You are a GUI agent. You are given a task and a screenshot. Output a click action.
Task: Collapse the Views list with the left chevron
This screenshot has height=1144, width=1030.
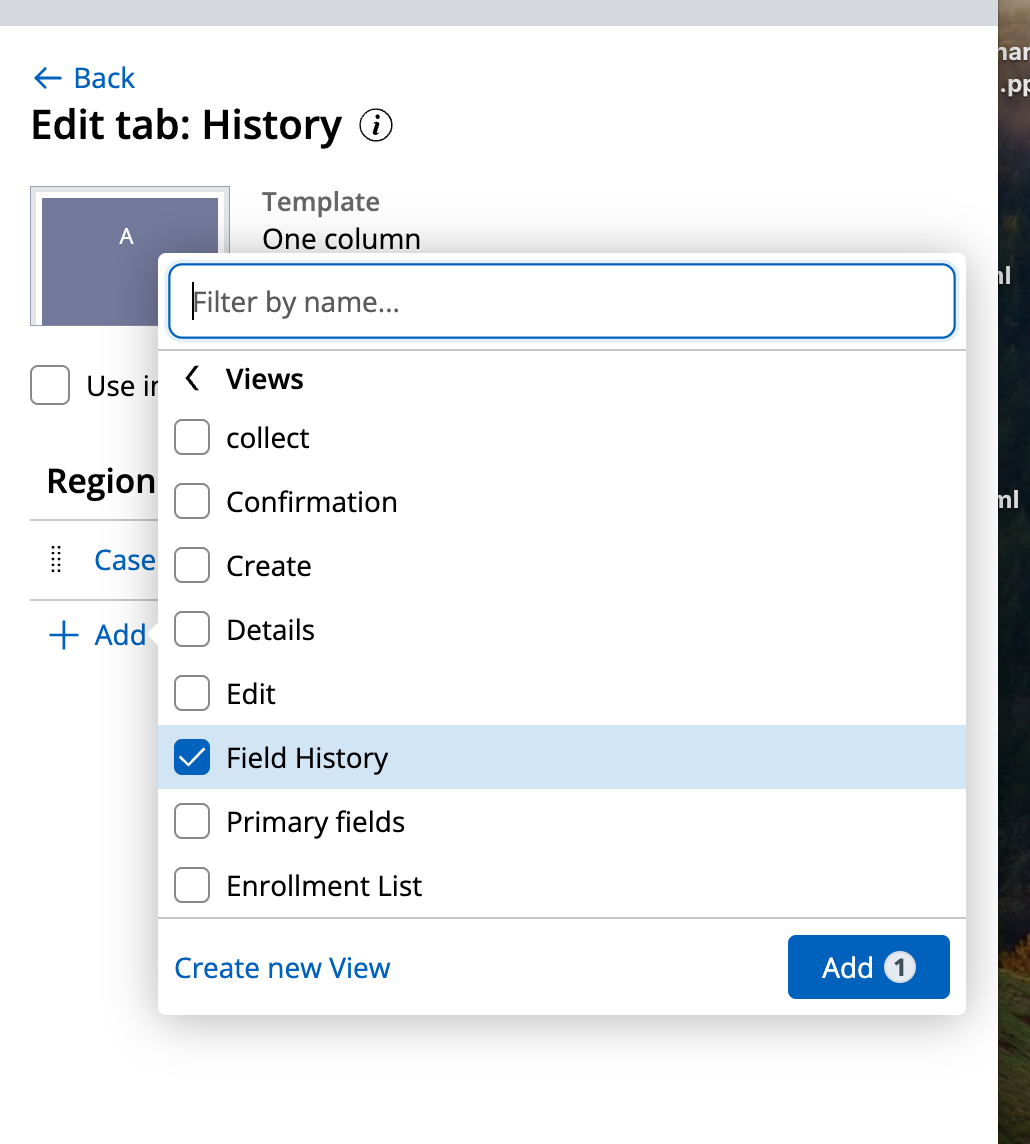(191, 378)
